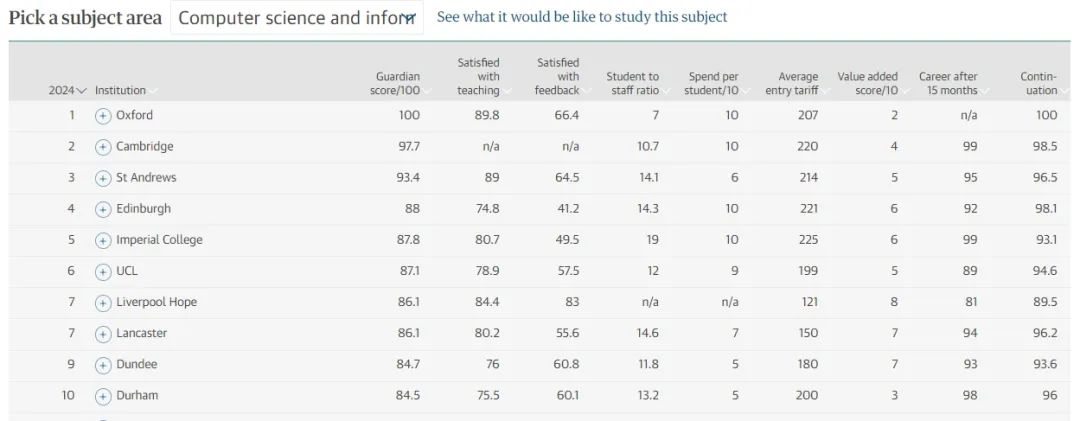Expand Imperial College plus icon
Screen dimensions: 1080x421
click(103, 240)
